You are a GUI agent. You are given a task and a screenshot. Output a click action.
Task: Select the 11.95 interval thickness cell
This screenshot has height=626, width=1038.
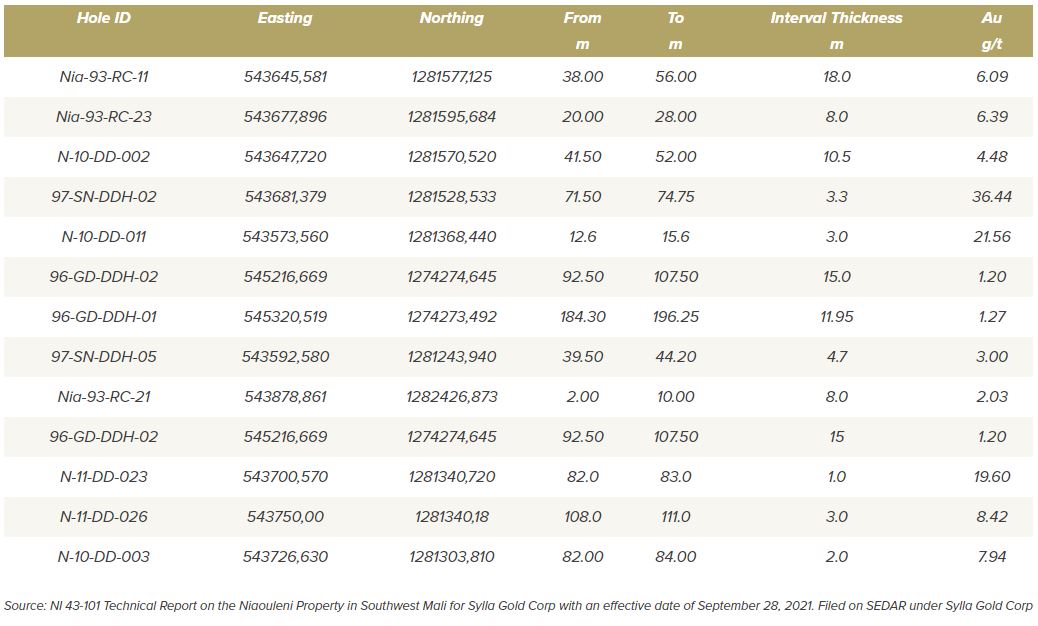(x=836, y=317)
